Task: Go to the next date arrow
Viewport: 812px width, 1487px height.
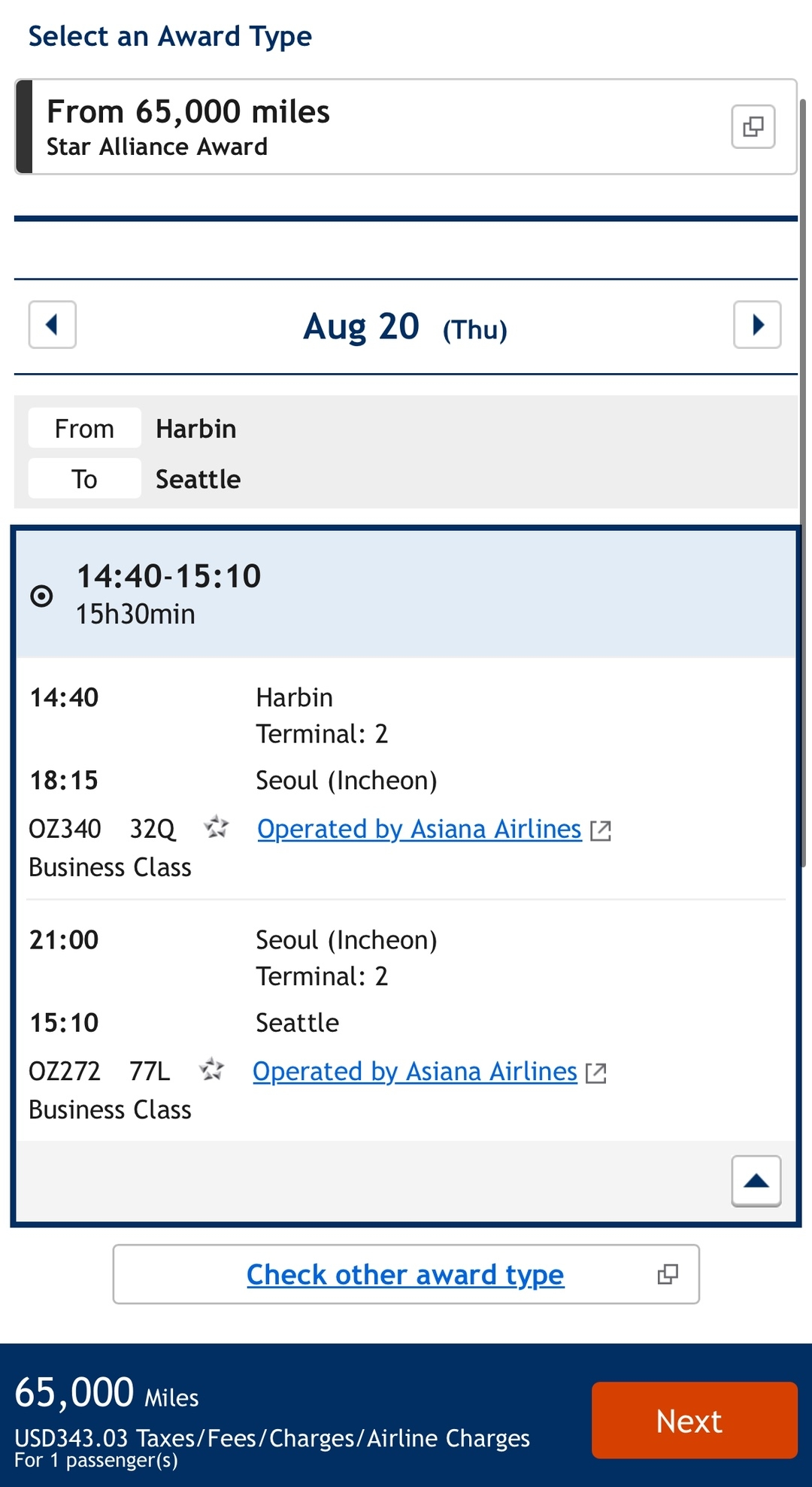Action: point(757,325)
